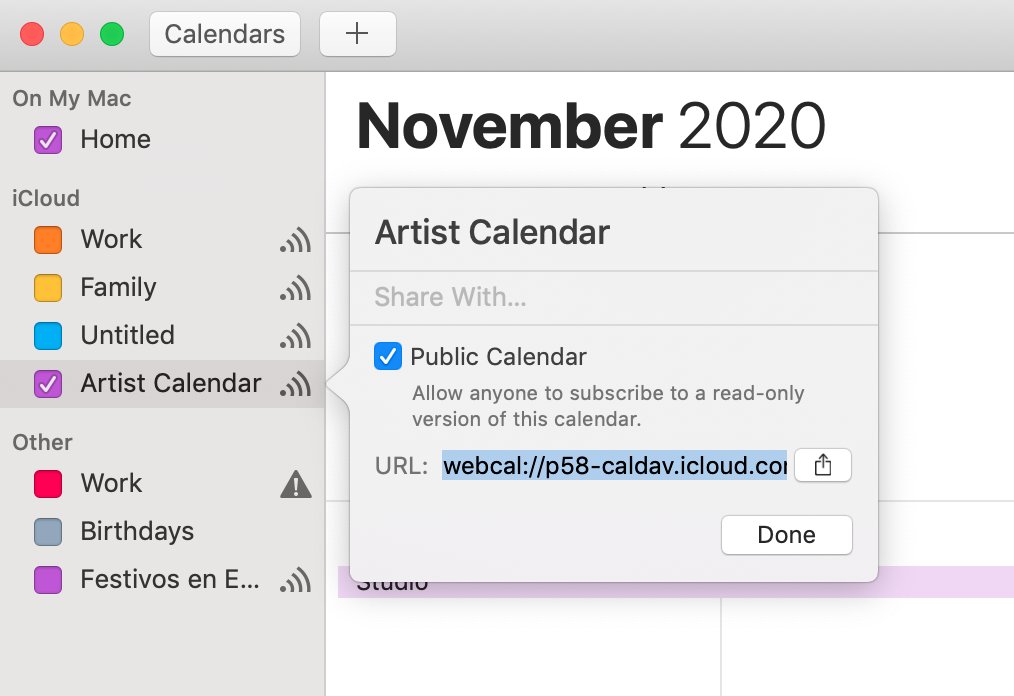Image resolution: width=1014 pixels, height=696 pixels.
Task: Click the sharing icon next to Untitled
Action: (x=296, y=336)
